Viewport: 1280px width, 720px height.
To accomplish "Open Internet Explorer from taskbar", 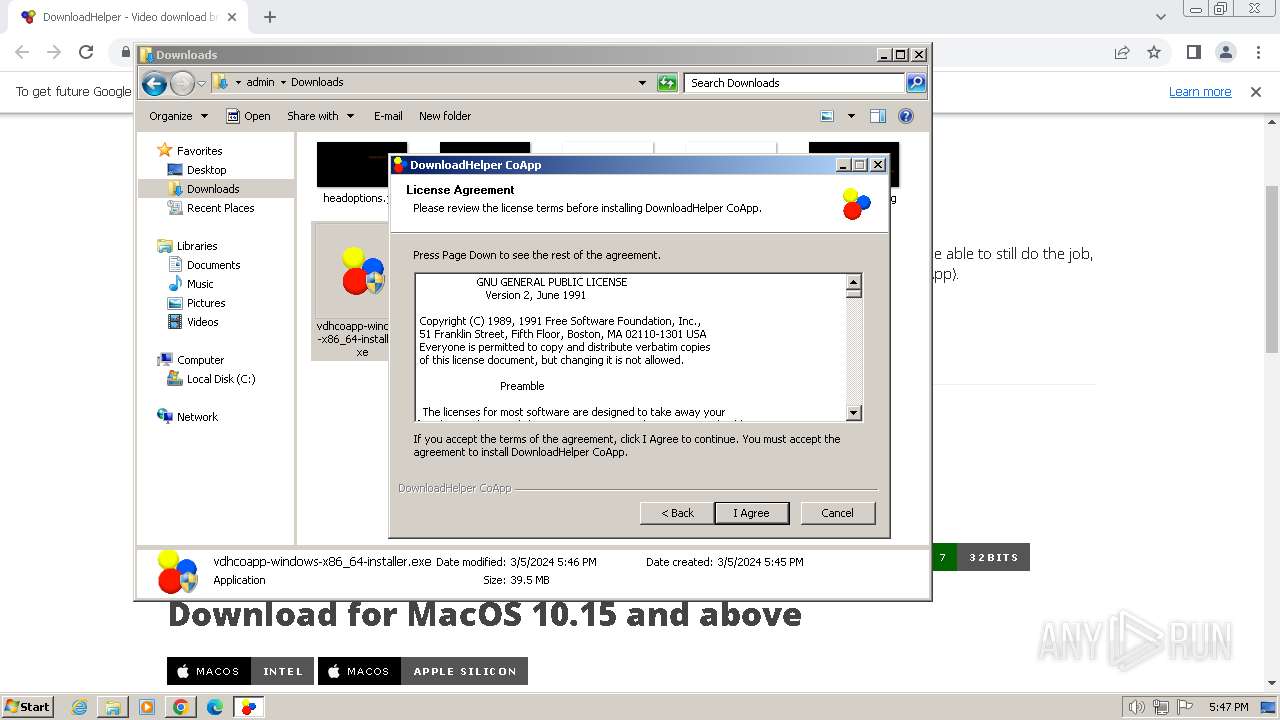I will [80, 707].
